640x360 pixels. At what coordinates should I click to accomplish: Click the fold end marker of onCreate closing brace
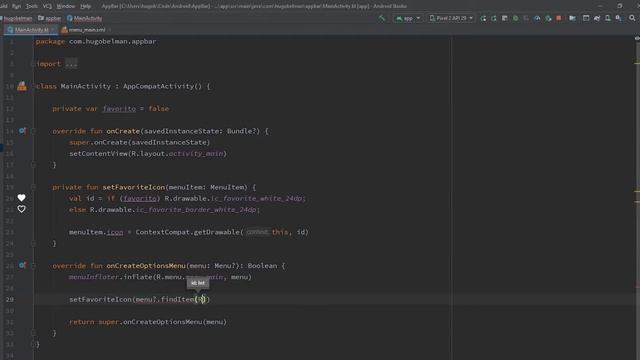(x=34, y=165)
